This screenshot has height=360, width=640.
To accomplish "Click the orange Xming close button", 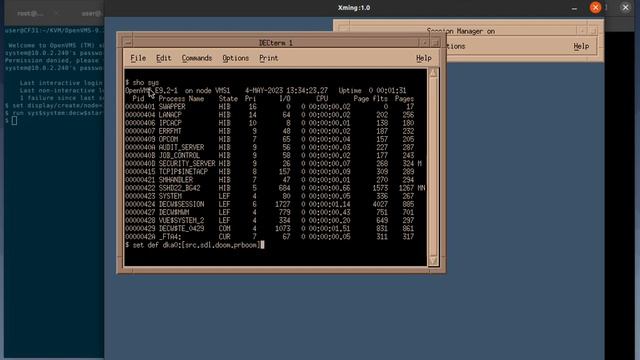I will 595,7.
